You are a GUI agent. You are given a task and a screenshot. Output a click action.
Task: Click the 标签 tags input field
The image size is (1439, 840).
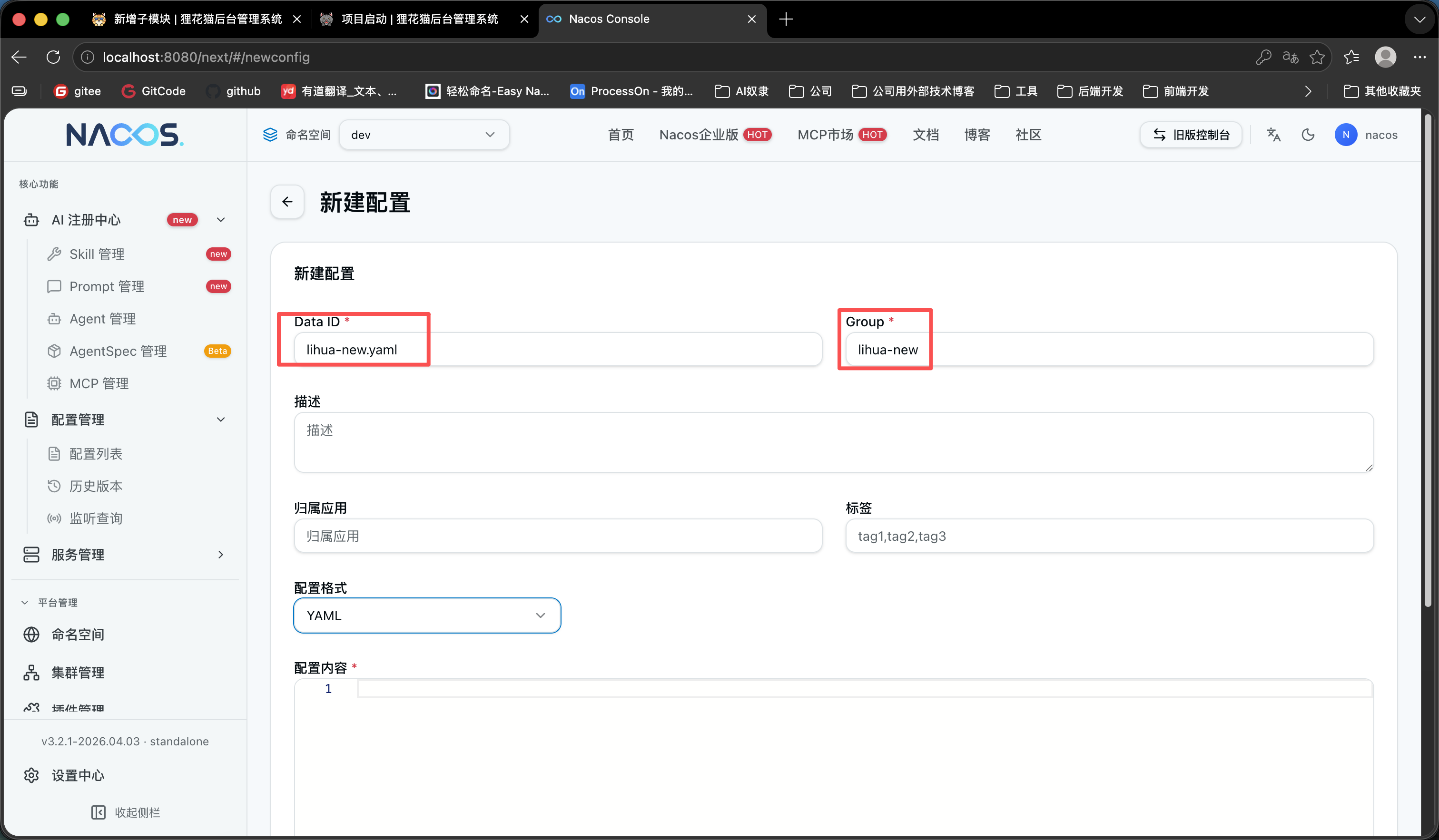pyautogui.click(x=1110, y=536)
